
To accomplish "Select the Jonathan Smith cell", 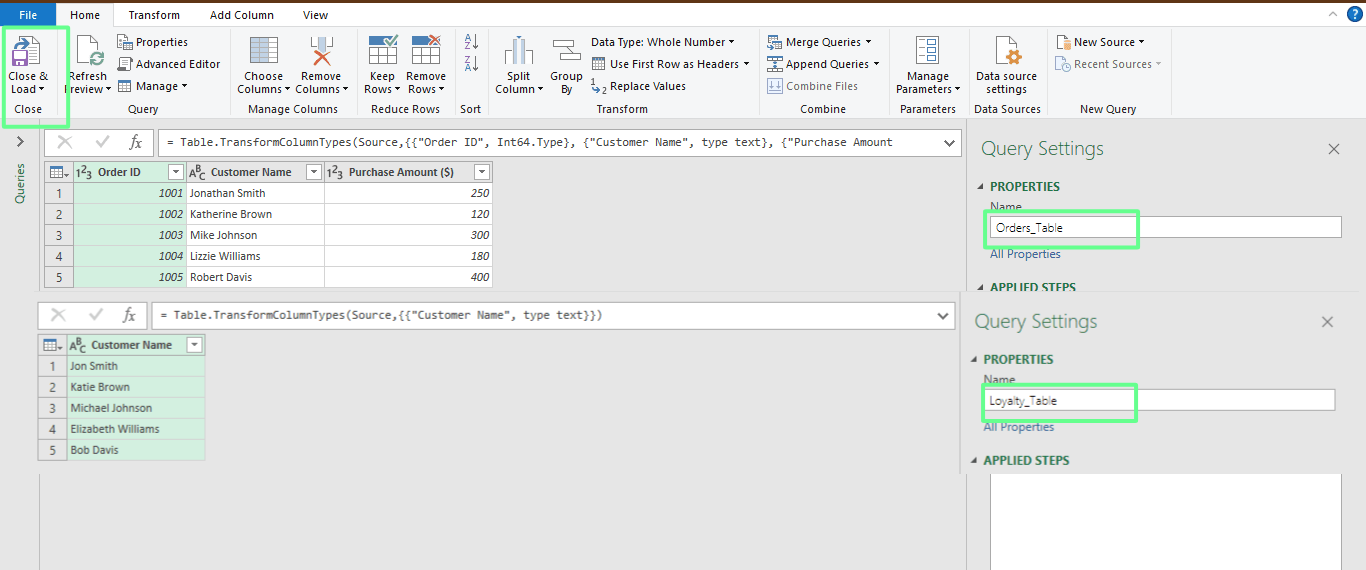I will point(255,193).
